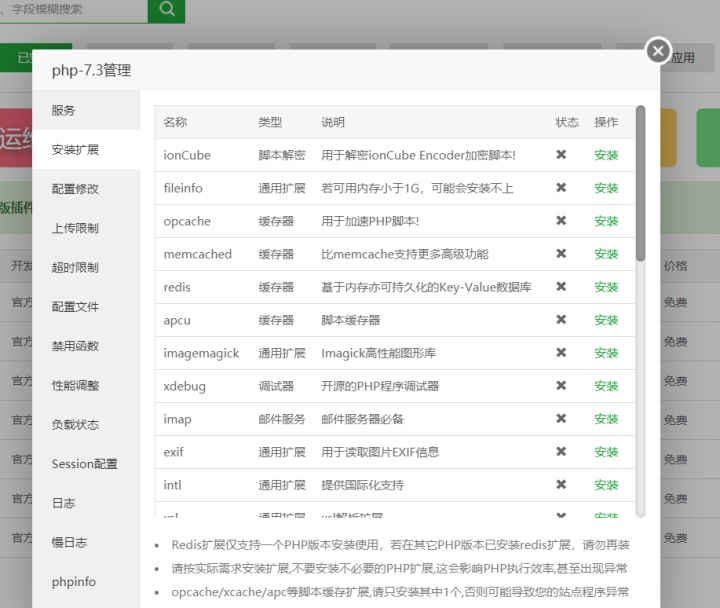Open the 配置修改 tab
The height and width of the screenshot is (608, 720).
coord(86,189)
